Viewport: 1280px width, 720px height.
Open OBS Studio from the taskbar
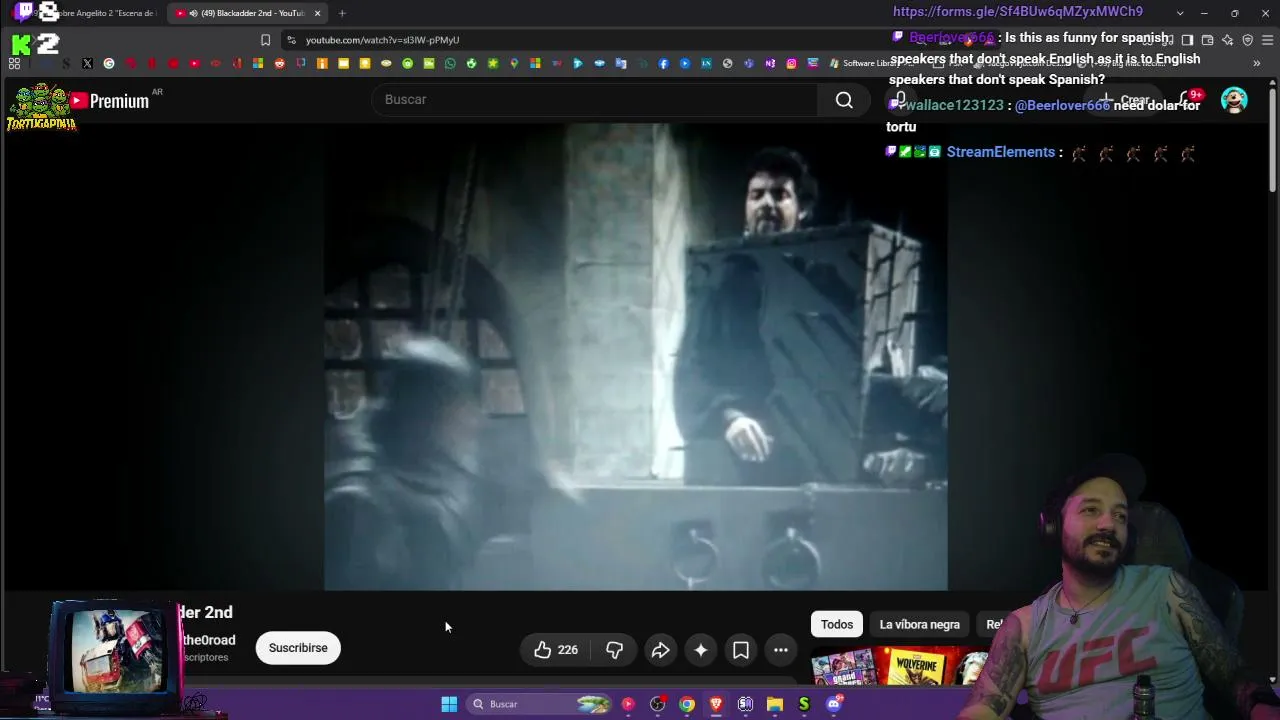[657, 704]
